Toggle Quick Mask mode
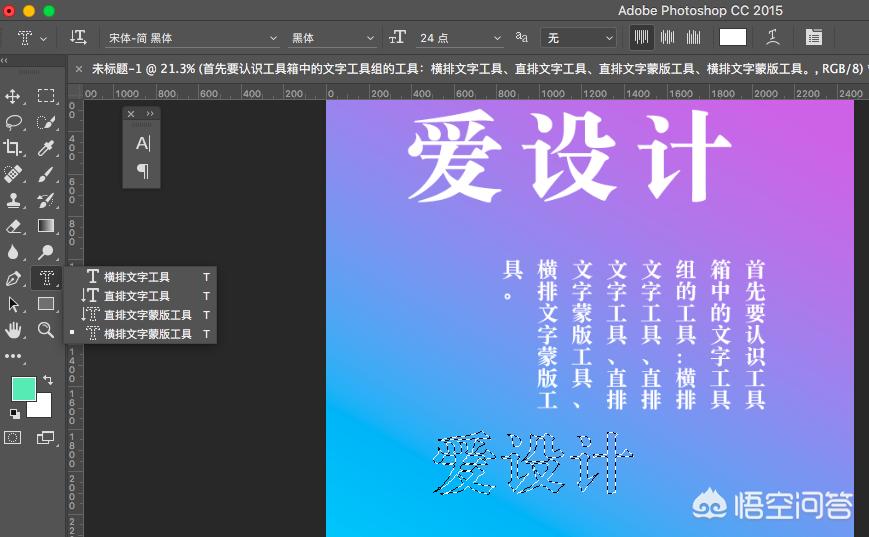This screenshot has width=869, height=537. 13,438
